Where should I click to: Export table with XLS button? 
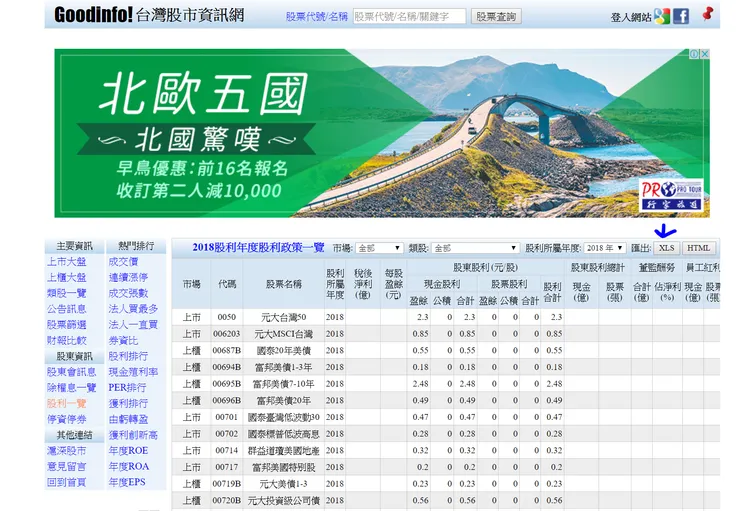666,248
